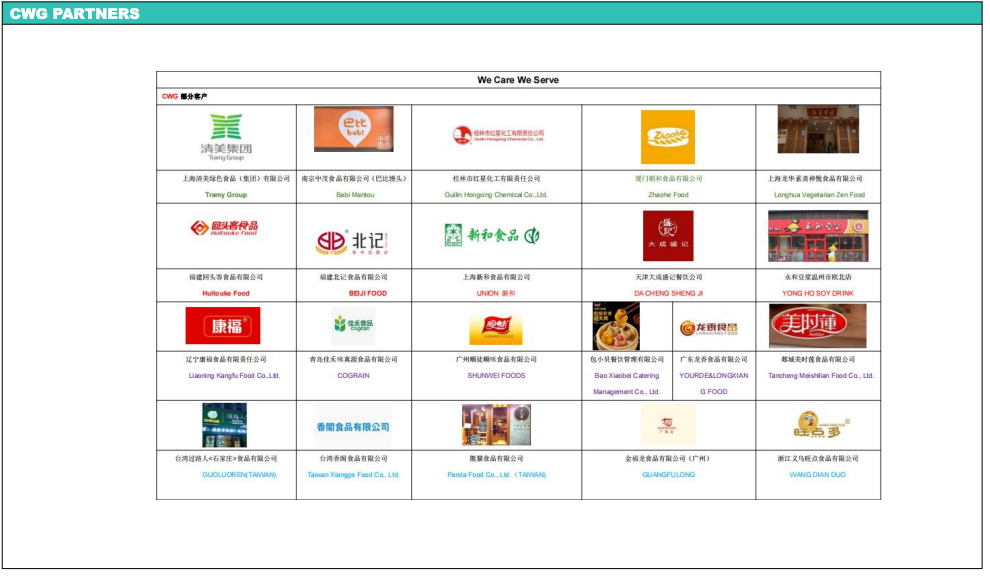Click the Tramy Group green logo
This screenshot has width=990, height=576.
coord(225,137)
